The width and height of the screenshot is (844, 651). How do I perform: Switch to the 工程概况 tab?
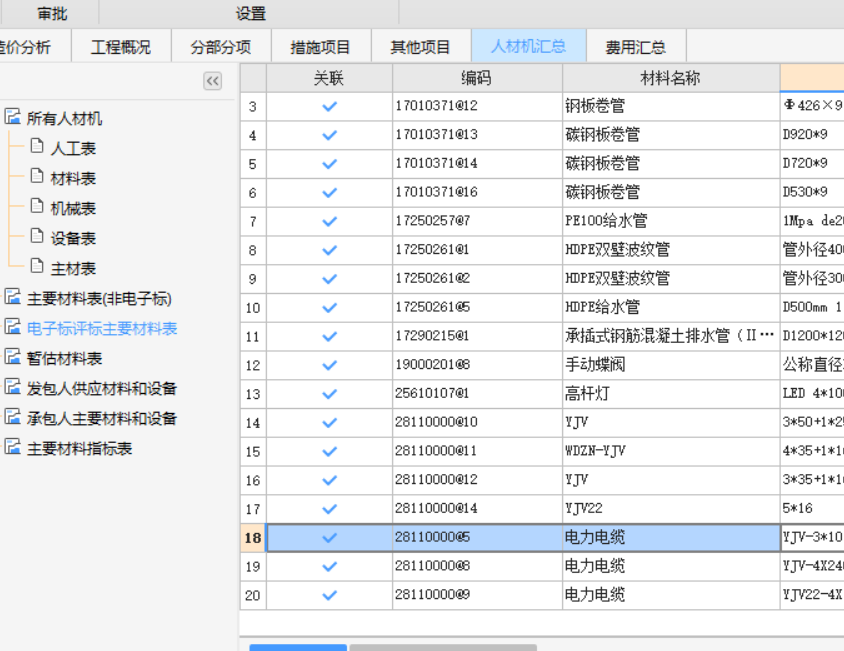pyautogui.click(x=121, y=47)
